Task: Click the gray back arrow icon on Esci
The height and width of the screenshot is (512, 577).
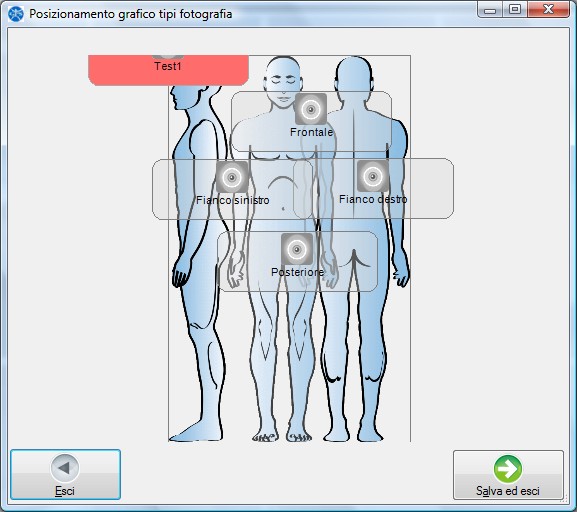Action: (x=65, y=468)
